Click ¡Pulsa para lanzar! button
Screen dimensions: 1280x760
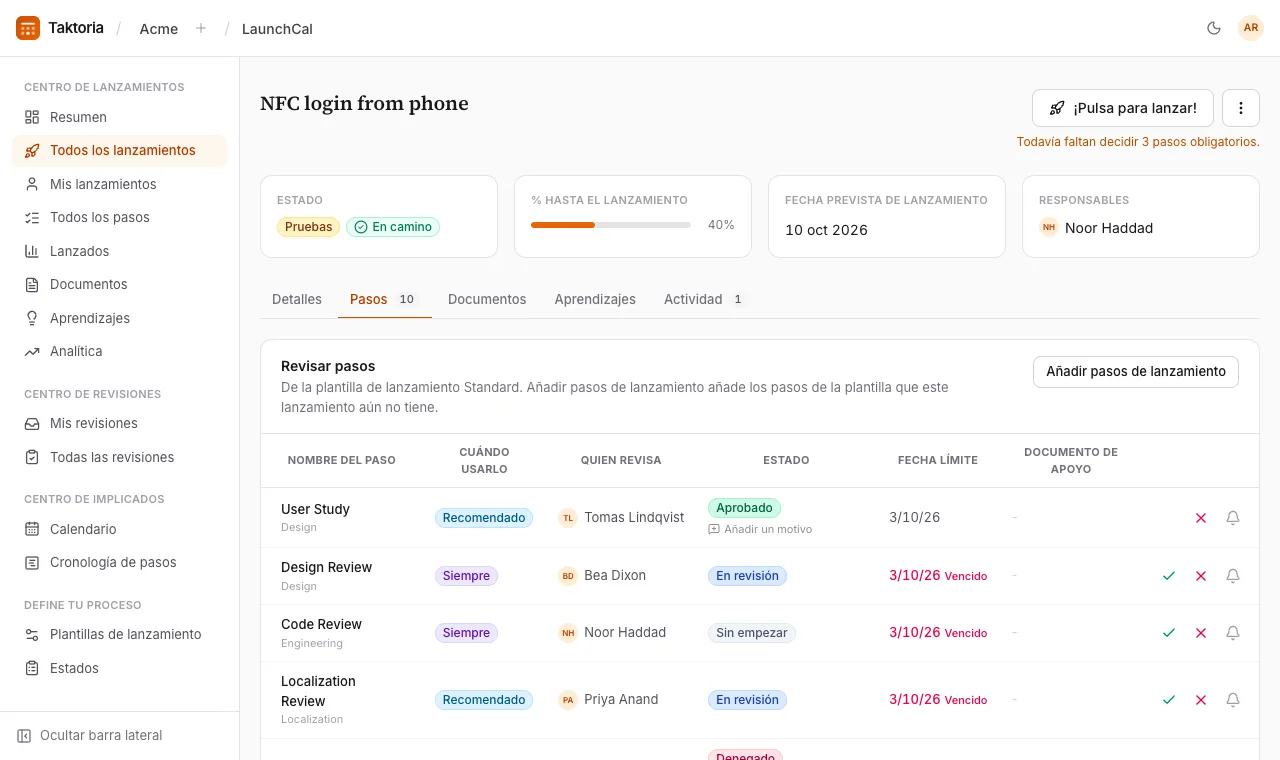coord(1123,108)
